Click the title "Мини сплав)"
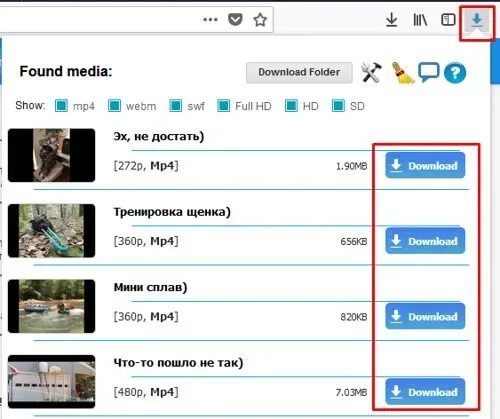 point(150,287)
